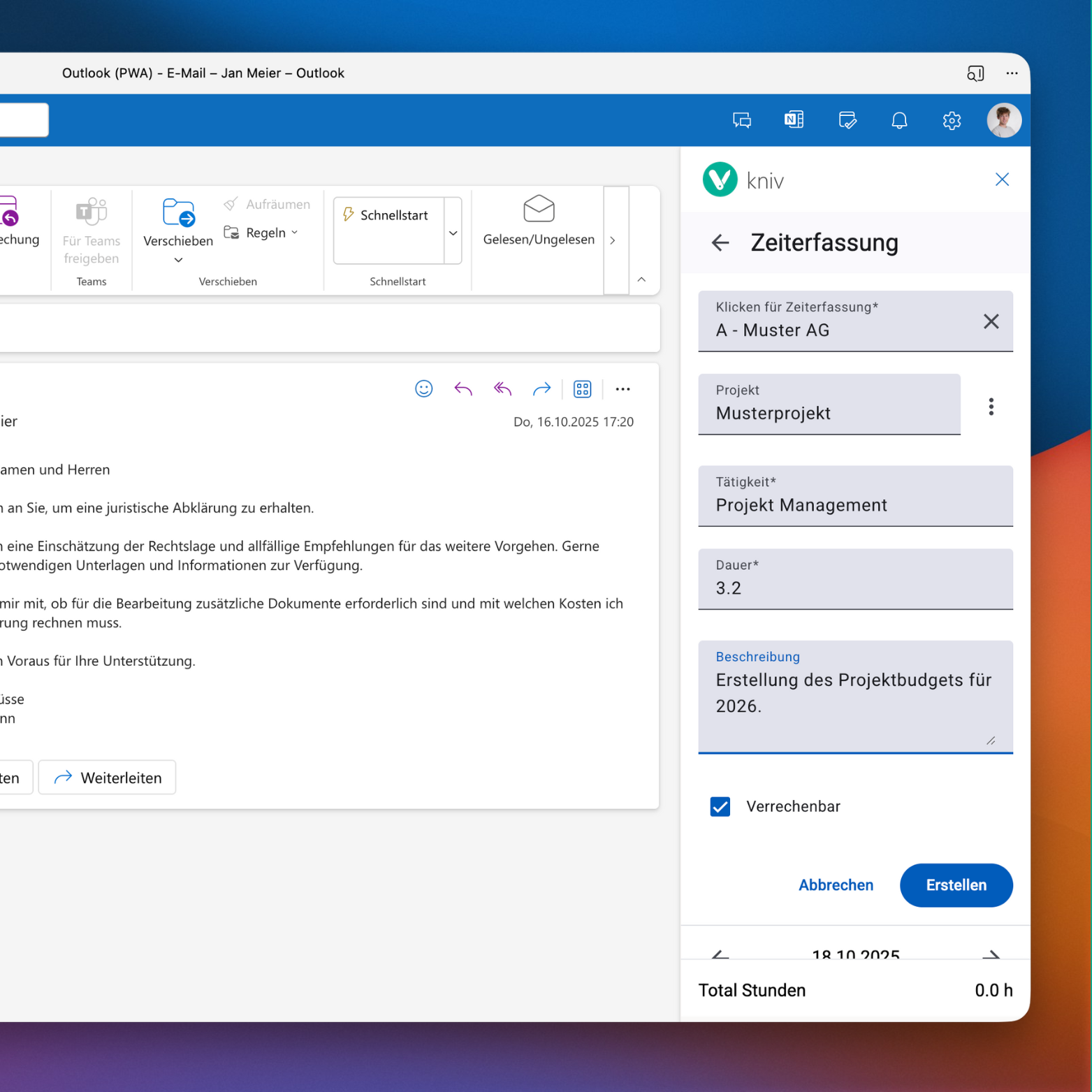Click the Erstellen button

956,885
